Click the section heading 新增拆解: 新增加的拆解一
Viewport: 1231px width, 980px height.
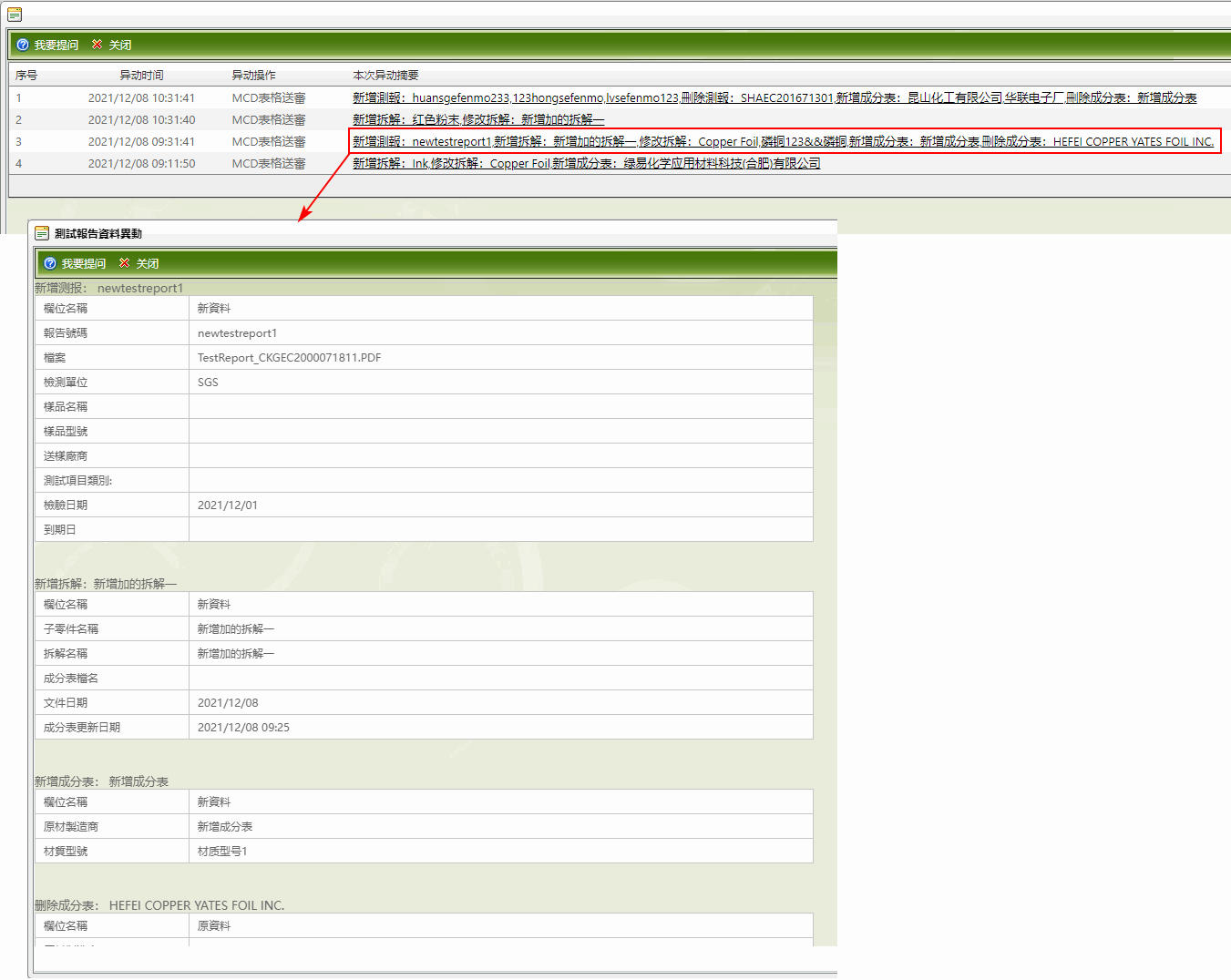pos(106,584)
